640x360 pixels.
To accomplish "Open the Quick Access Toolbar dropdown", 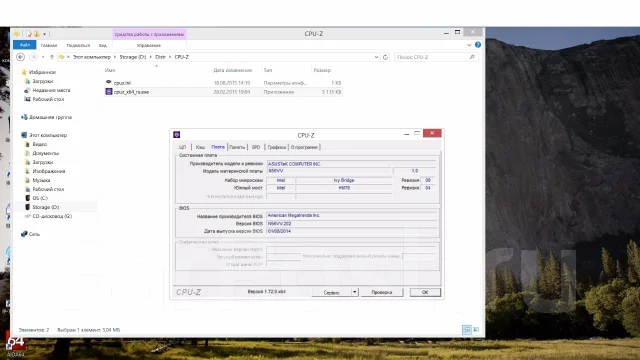I will pos(44,34).
